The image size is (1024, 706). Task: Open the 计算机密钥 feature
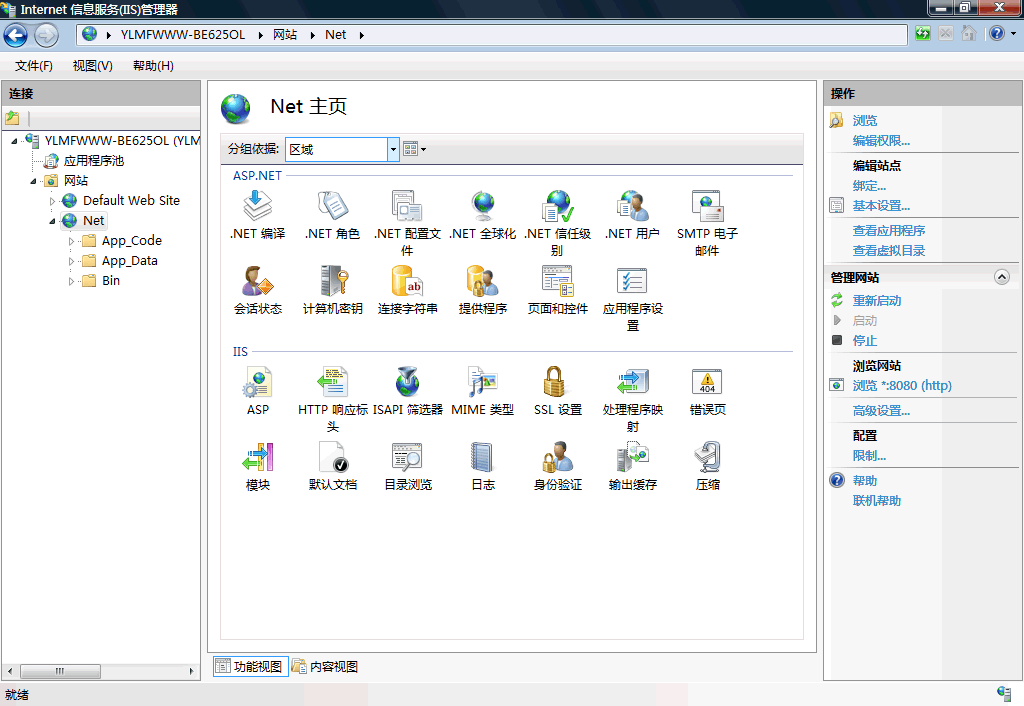click(332, 290)
